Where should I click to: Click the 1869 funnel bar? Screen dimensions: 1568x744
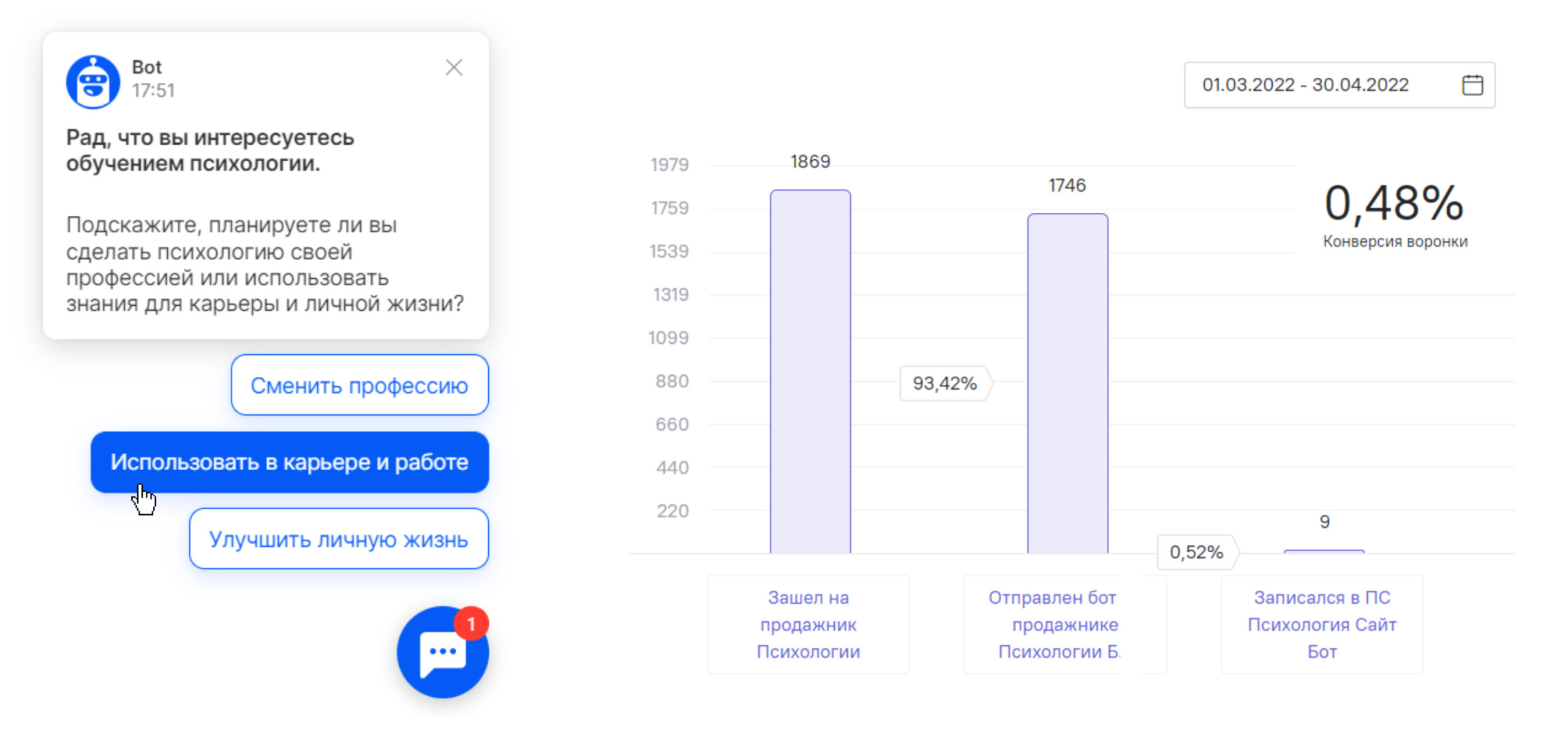(810, 371)
